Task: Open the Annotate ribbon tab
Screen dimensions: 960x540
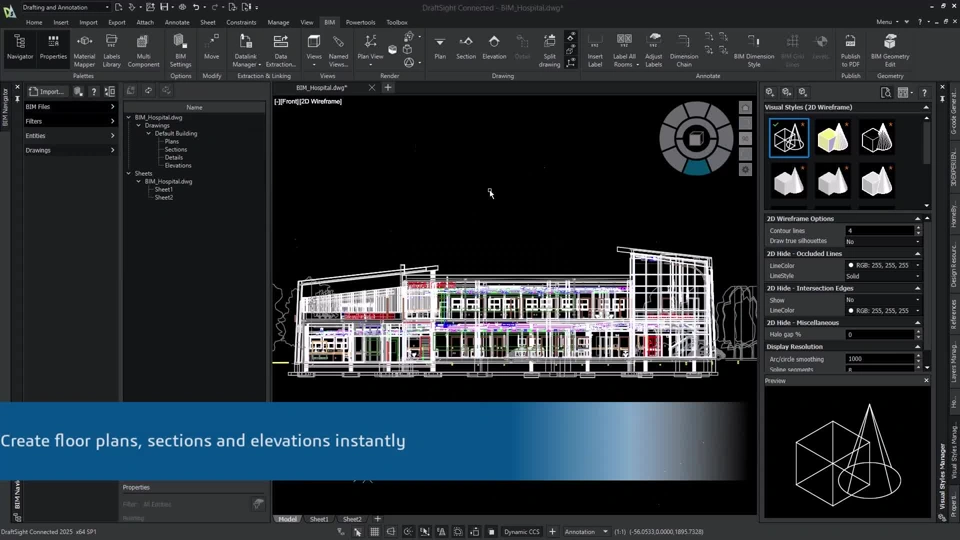Action: click(x=177, y=22)
